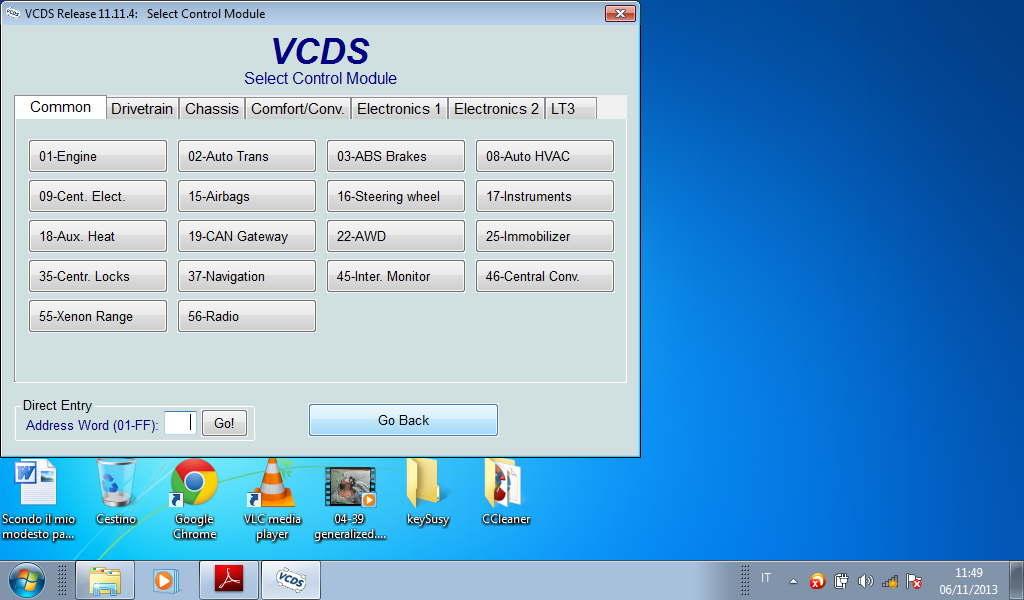The width and height of the screenshot is (1024, 600).
Task: Open the 01-Engine control module
Action: coord(98,156)
